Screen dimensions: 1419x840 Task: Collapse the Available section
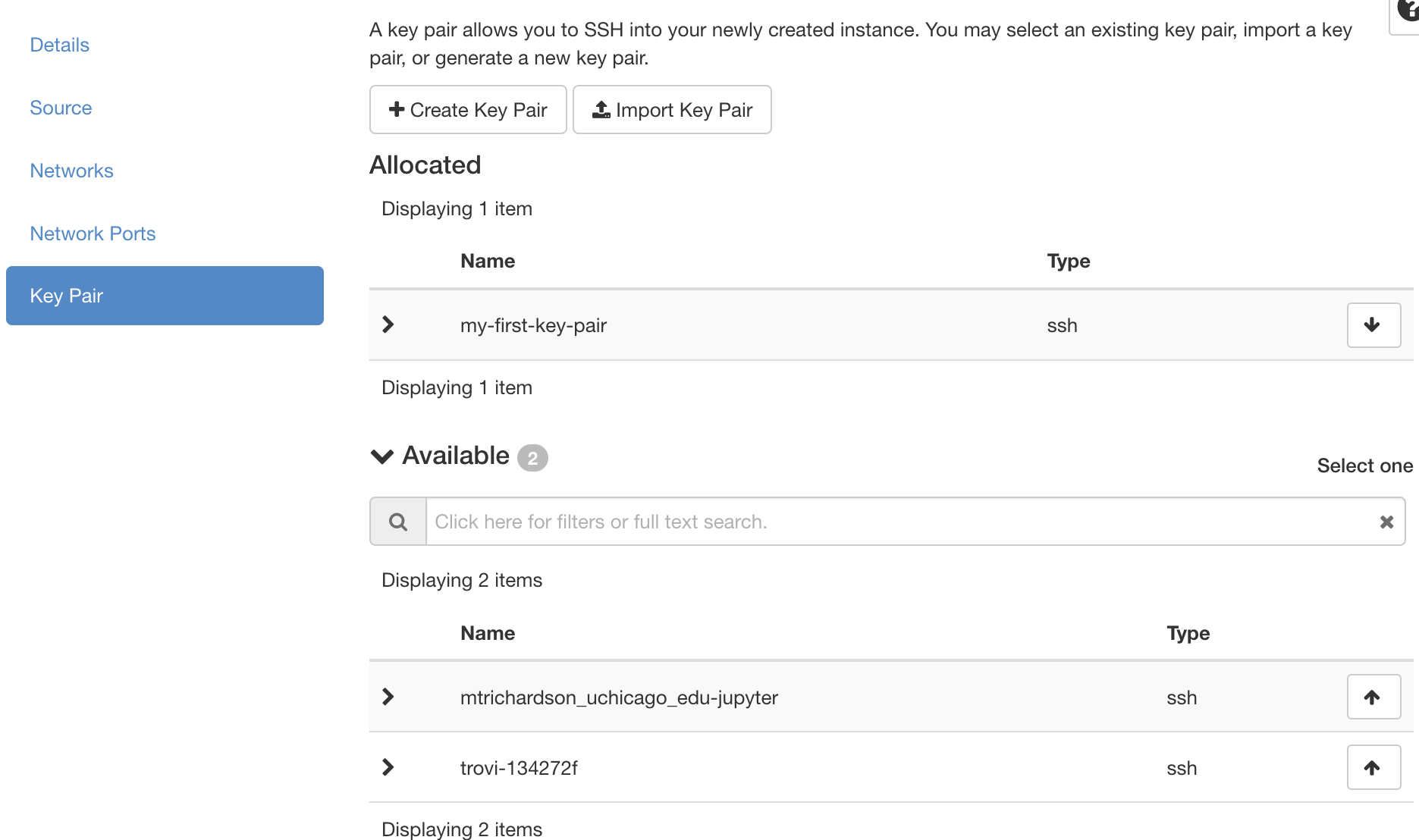coord(382,456)
